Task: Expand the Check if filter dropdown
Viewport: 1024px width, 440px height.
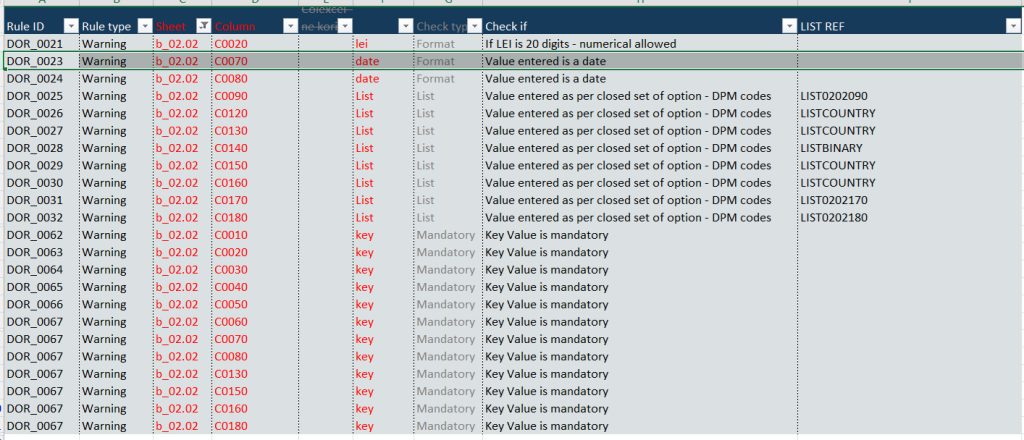Action: [789, 26]
